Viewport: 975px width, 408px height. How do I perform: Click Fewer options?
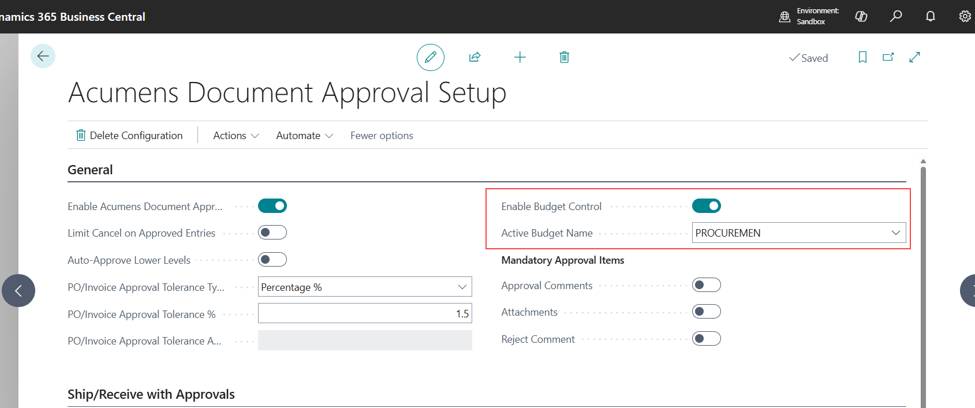(382, 136)
